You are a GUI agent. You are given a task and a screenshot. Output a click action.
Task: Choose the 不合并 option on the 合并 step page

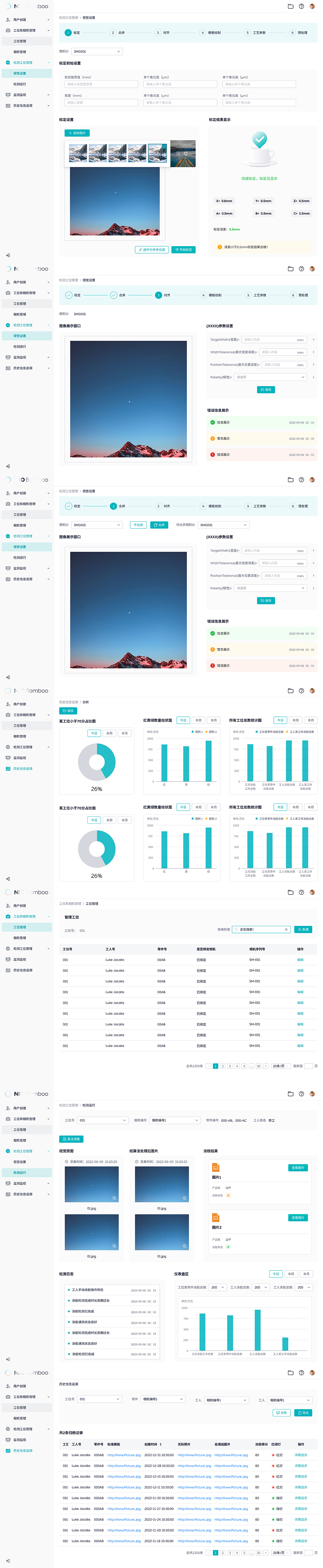pyautogui.click(x=138, y=525)
